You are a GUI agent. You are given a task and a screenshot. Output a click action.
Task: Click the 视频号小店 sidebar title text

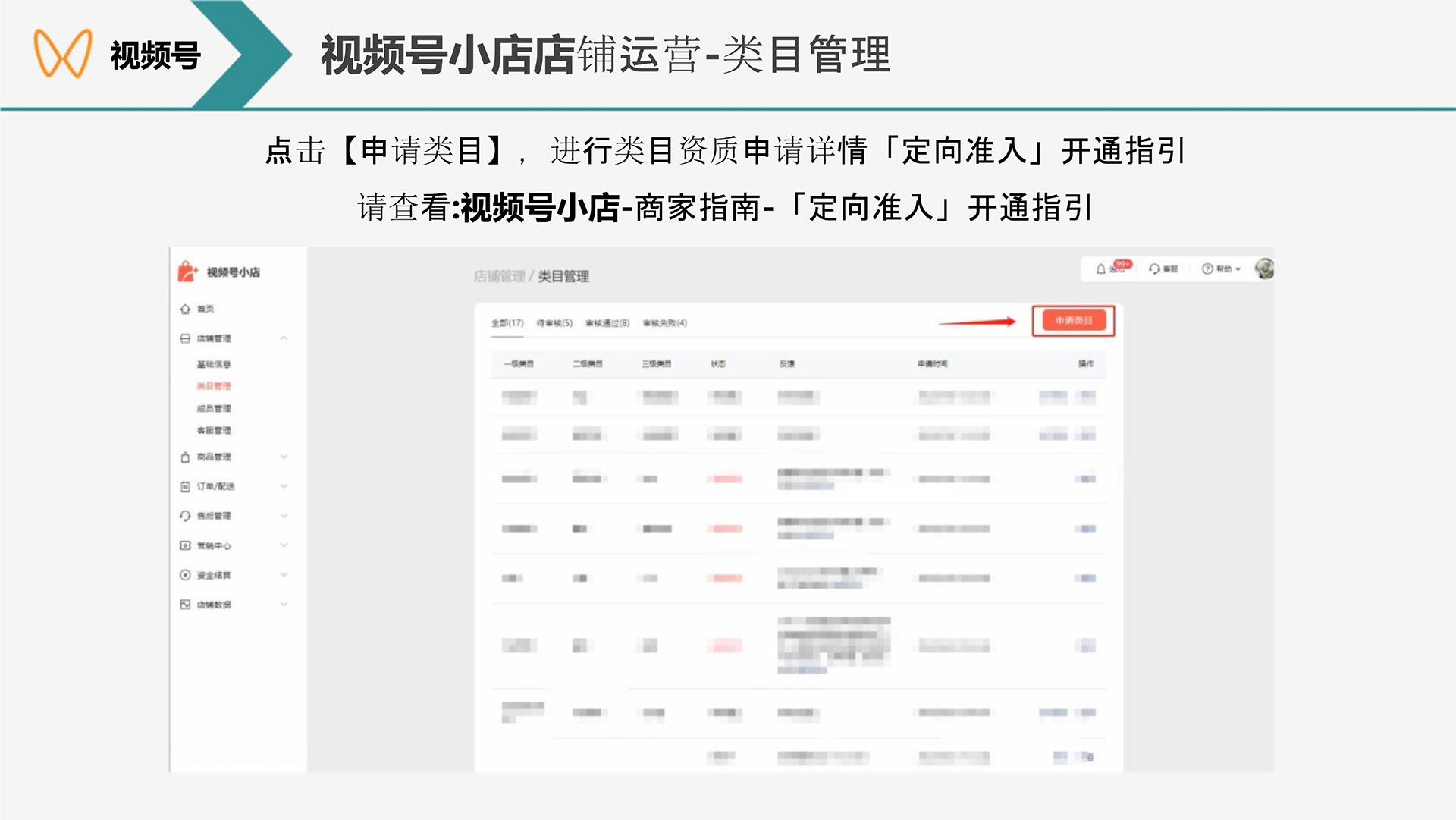(x=234, y=272)
